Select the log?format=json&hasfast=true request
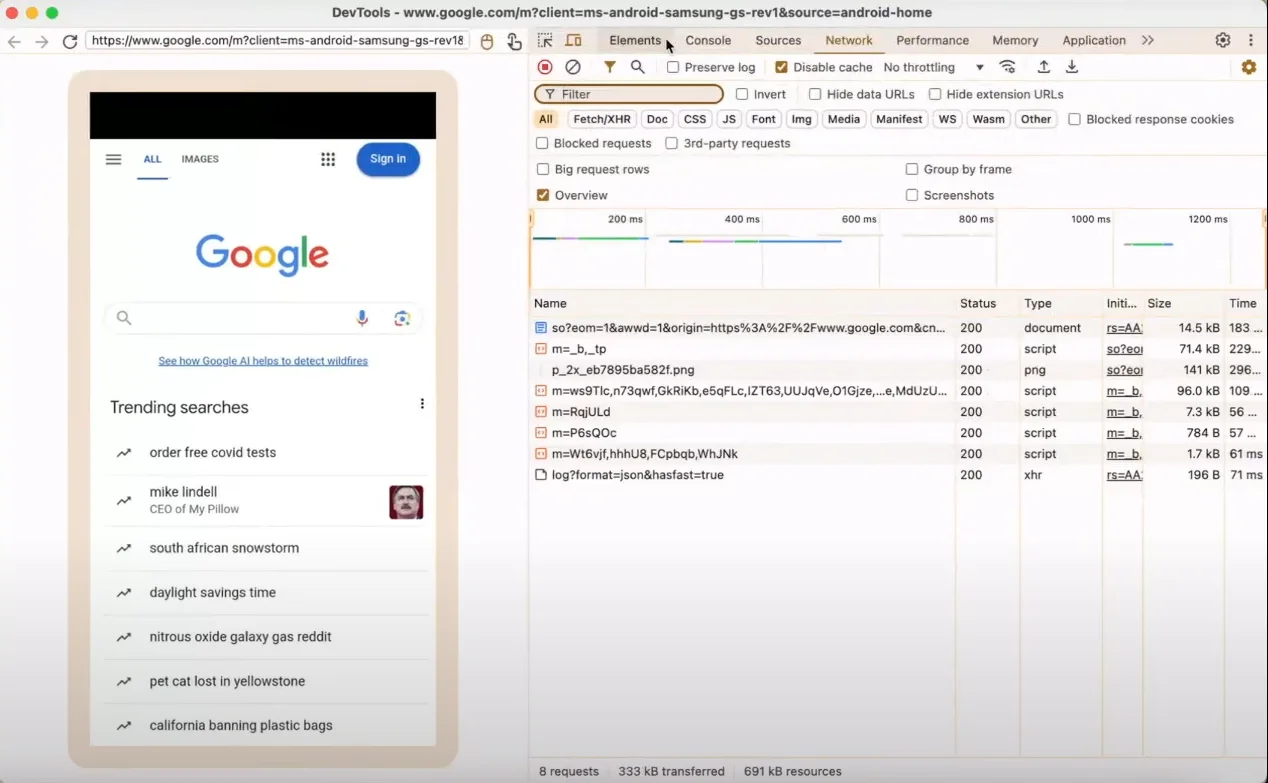The image size is (1268, 783). coord(898,475)
